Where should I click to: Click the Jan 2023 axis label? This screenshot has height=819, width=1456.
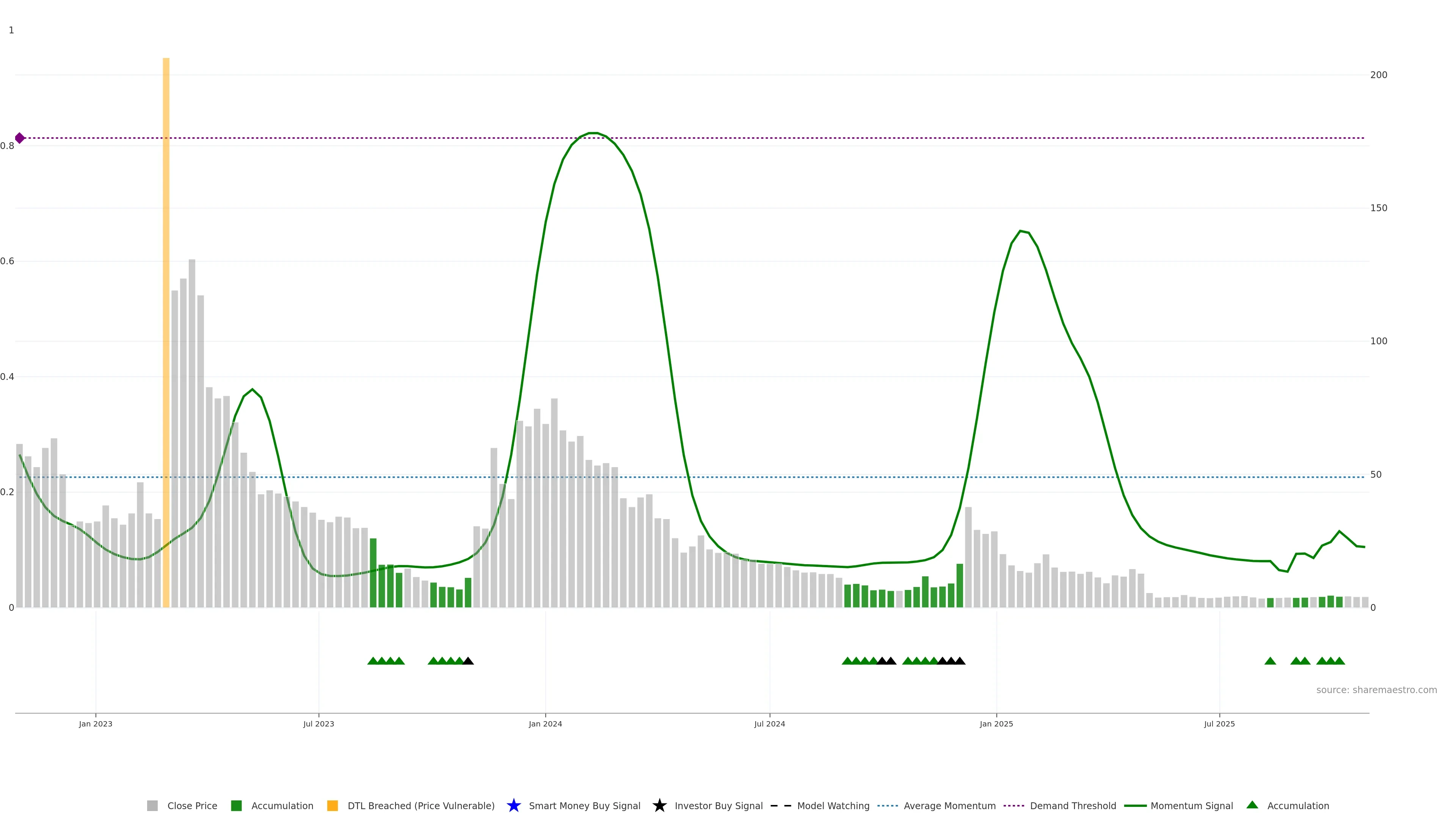click(96, 723)
